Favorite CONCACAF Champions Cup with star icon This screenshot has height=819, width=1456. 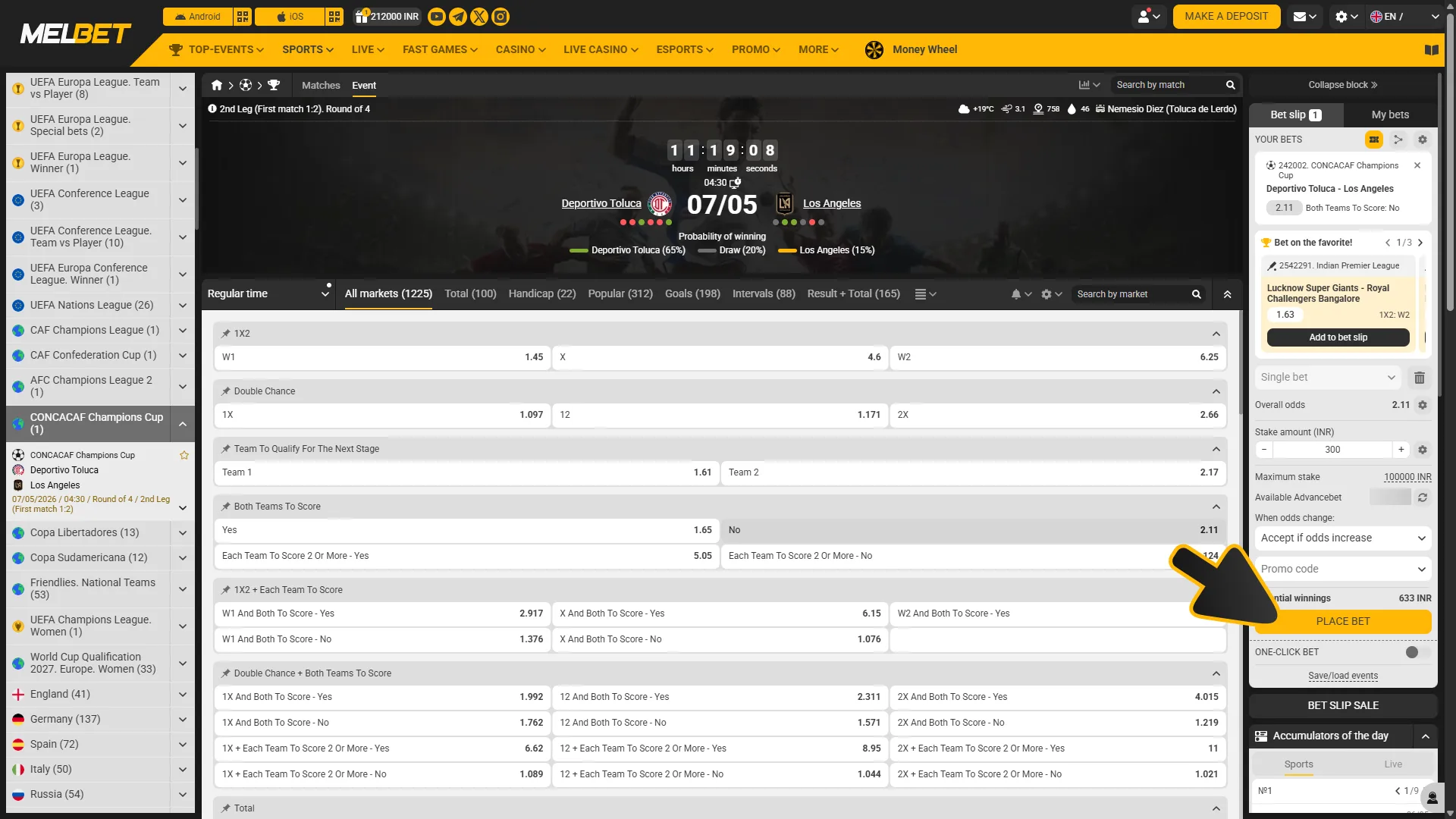pyautogui.click(x=184, y=456)
